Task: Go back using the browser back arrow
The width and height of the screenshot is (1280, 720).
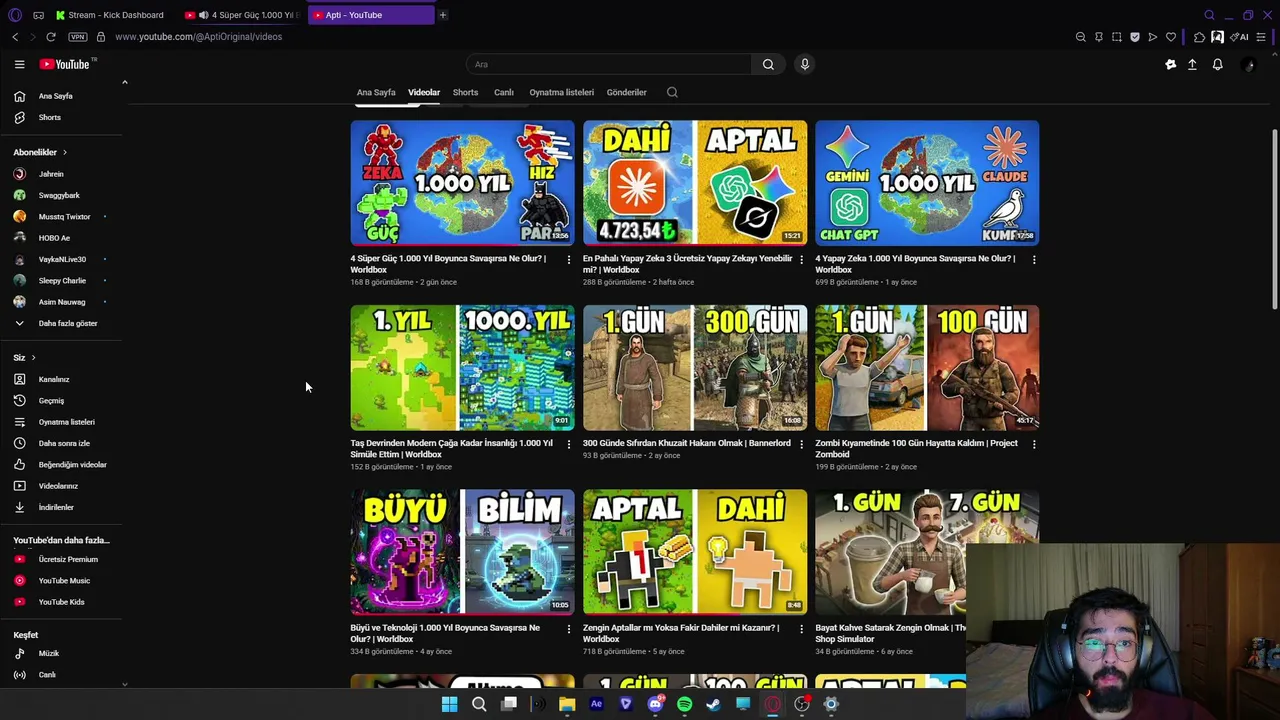Action: pos(15,37)
